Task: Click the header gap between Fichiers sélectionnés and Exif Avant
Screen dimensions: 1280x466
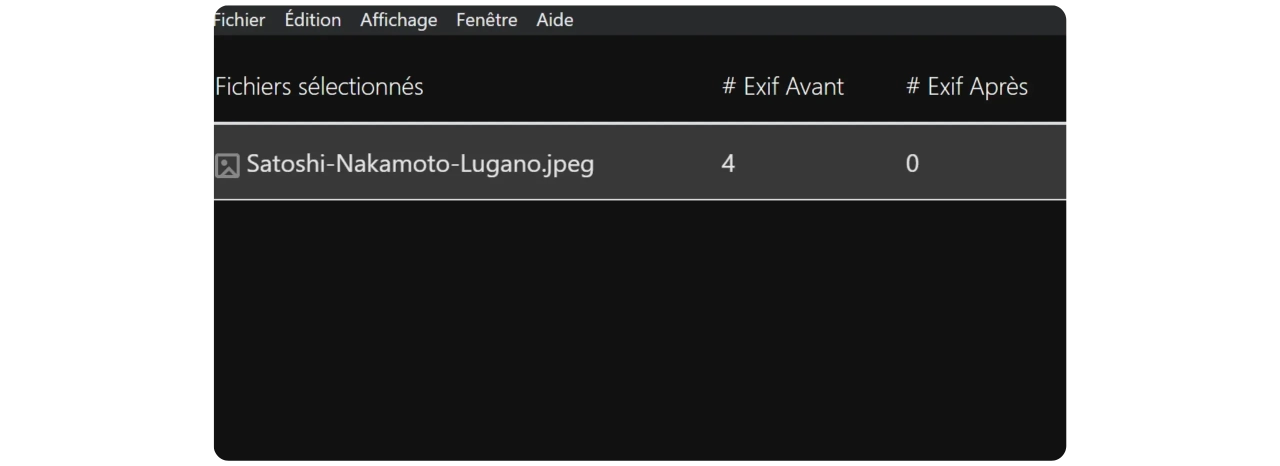Action: [570, 87]
